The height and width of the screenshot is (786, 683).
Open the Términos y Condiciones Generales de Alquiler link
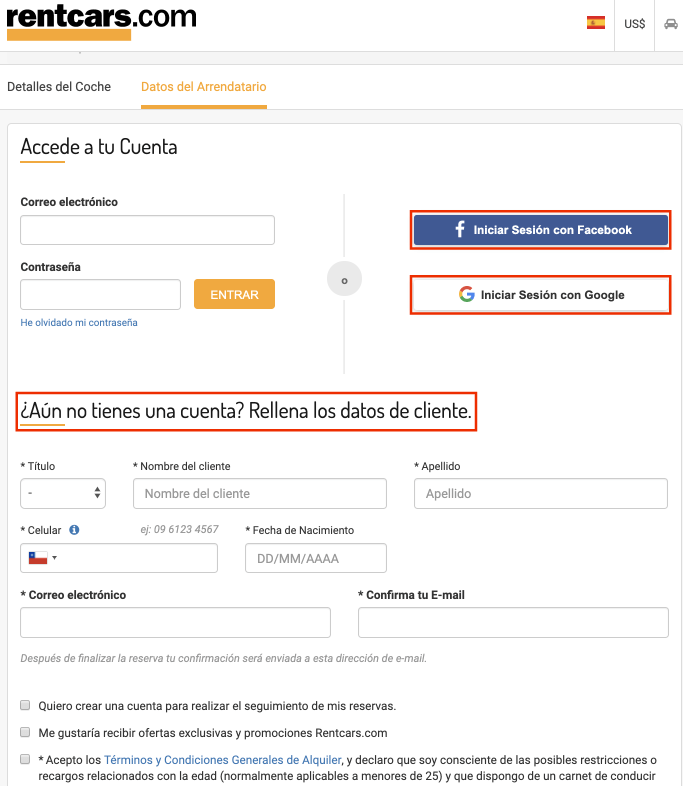(x=222, y=760)
